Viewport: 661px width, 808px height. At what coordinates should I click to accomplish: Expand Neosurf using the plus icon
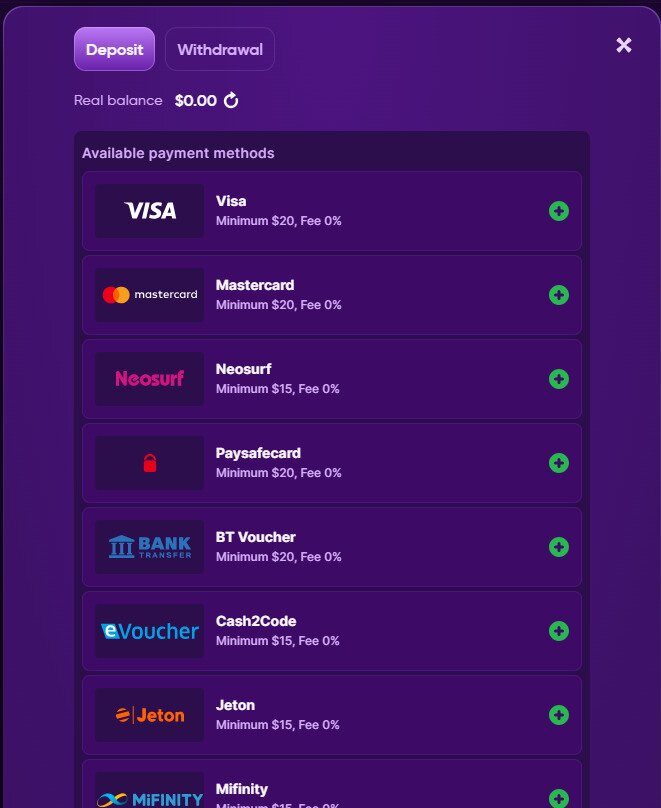[x=558, y=379]
